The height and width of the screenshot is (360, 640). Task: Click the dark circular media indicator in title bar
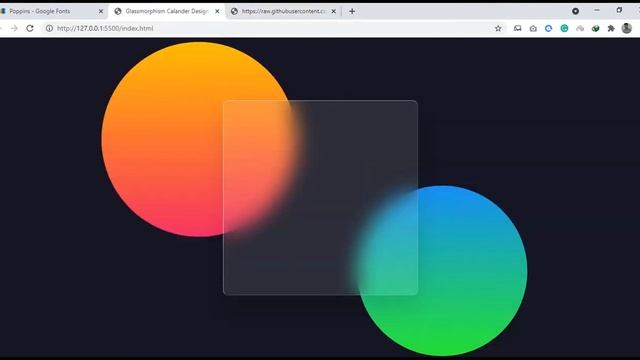point(576,11)
